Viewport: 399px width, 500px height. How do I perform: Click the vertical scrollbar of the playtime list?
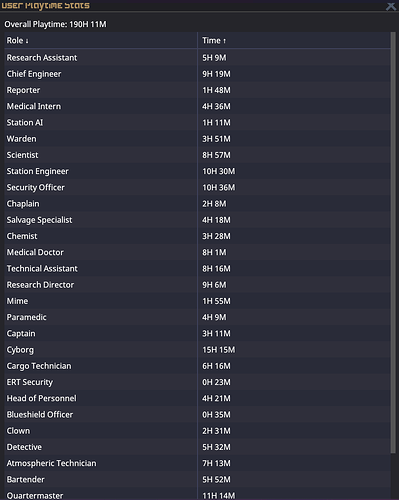tap(393, 243)
